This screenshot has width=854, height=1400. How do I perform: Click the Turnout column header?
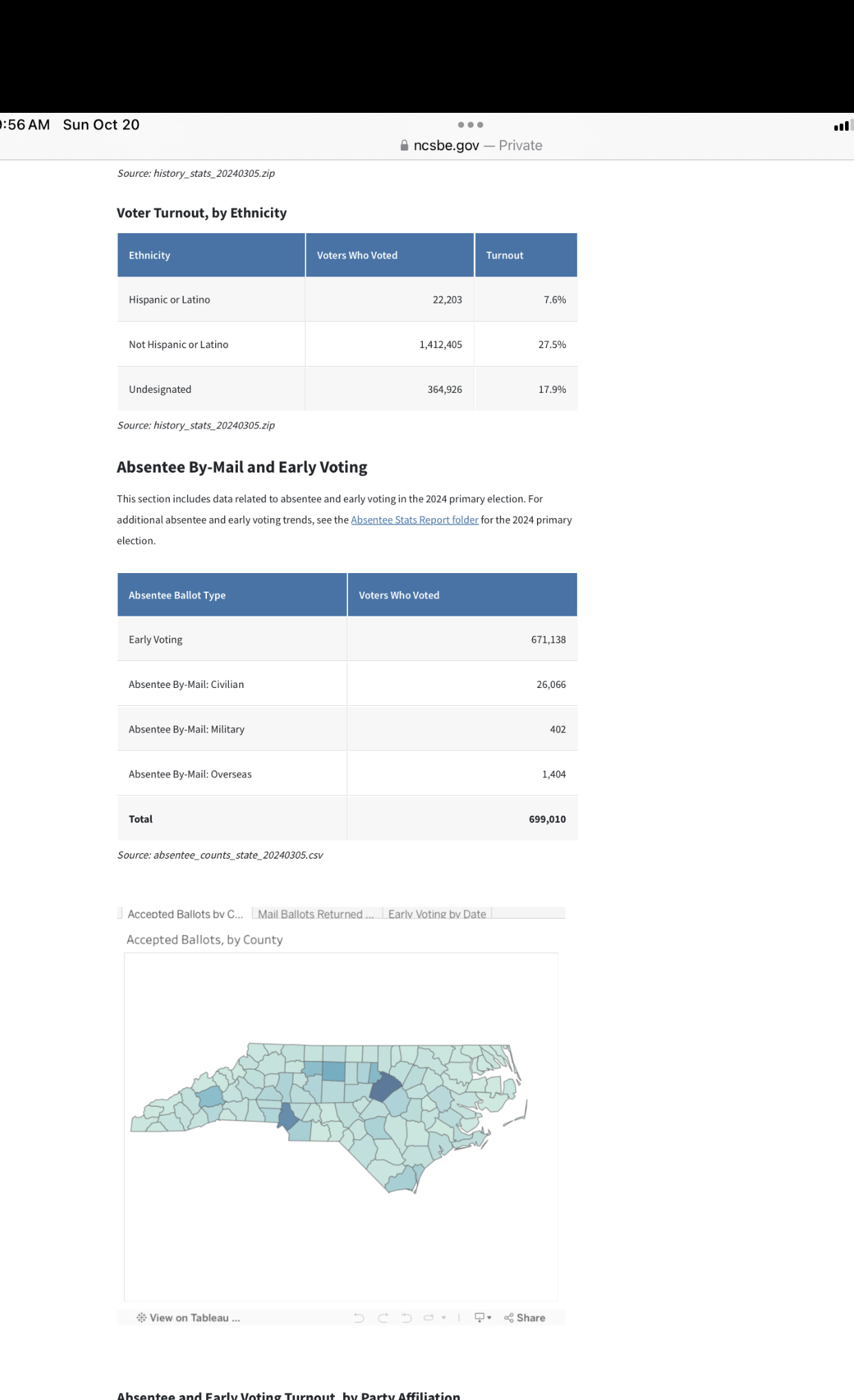pos(526,255)
